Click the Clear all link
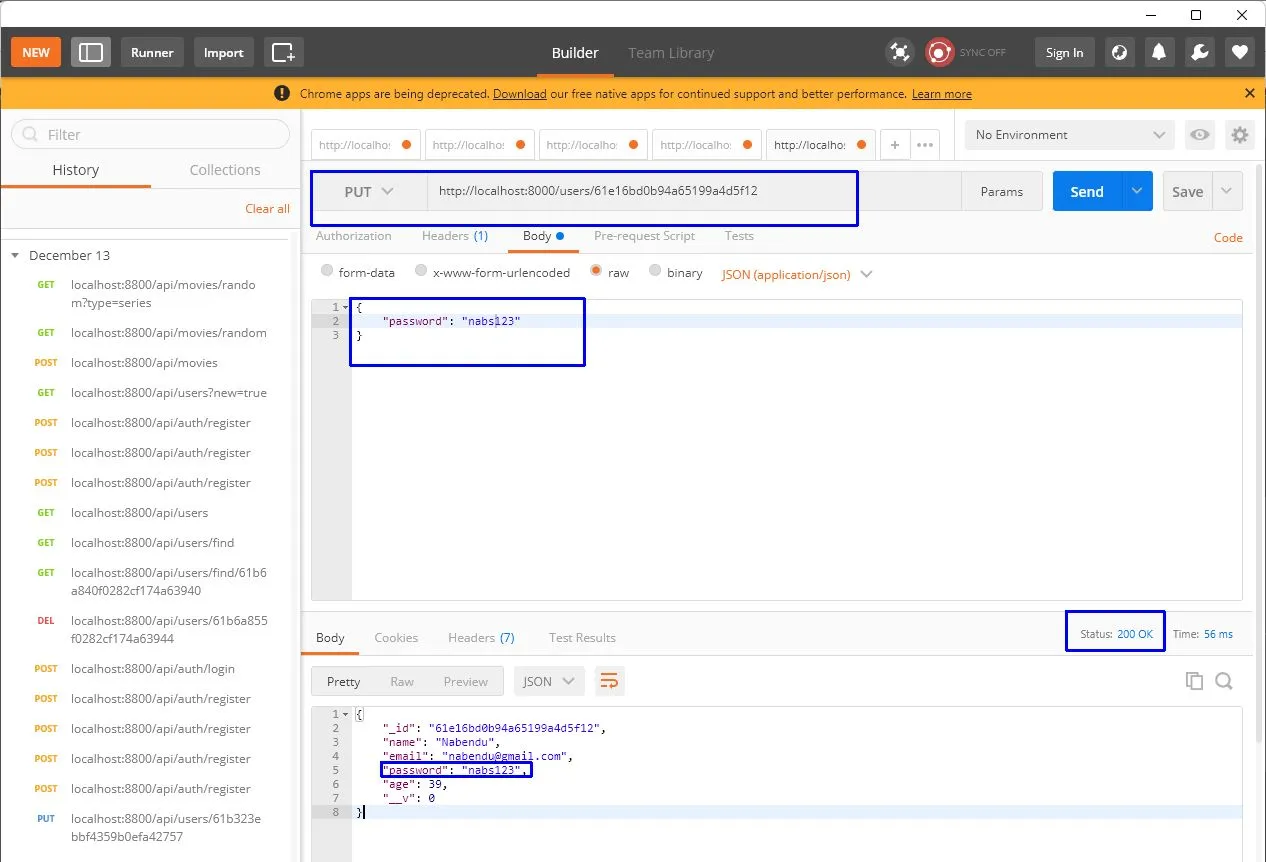Image resolution: width=1266 pixels, height=862 pixels. pos(267,209)
